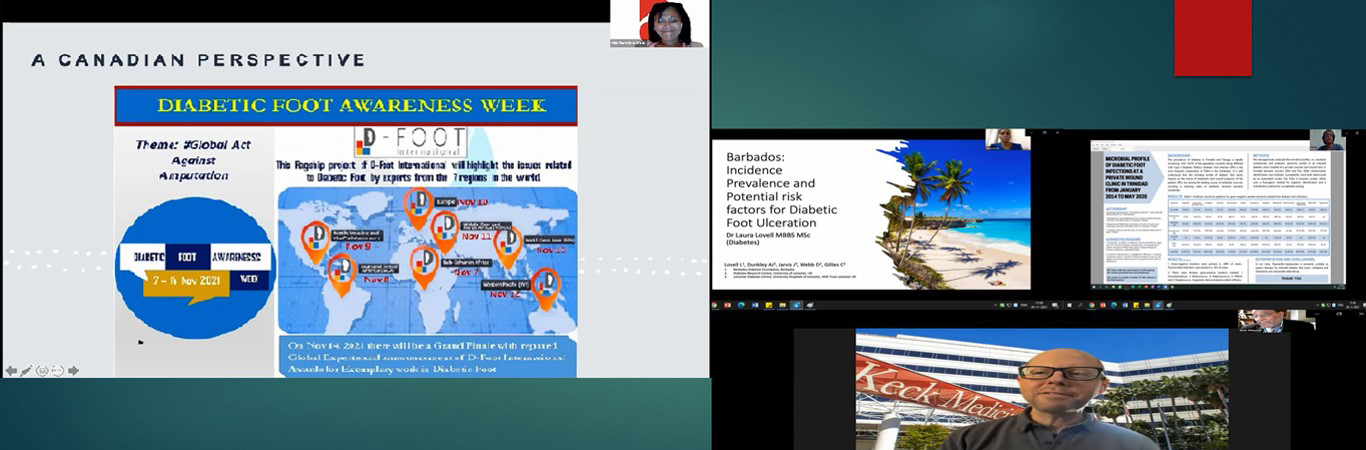1366x450 pixels.
Task: Click the D-FOOT International logo
Action: click(x=410, y=140)
